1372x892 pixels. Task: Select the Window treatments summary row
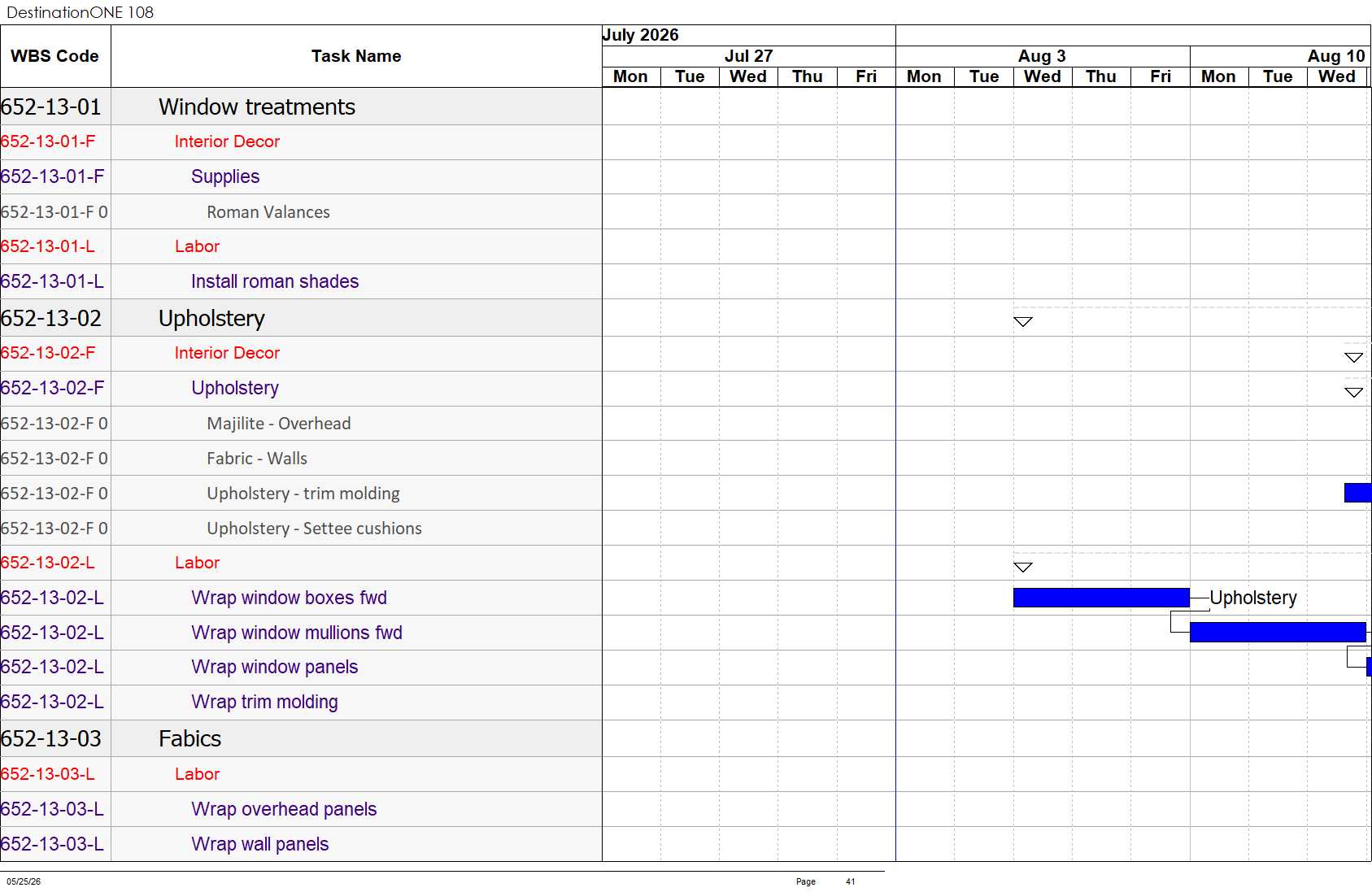tap(301, 107)
